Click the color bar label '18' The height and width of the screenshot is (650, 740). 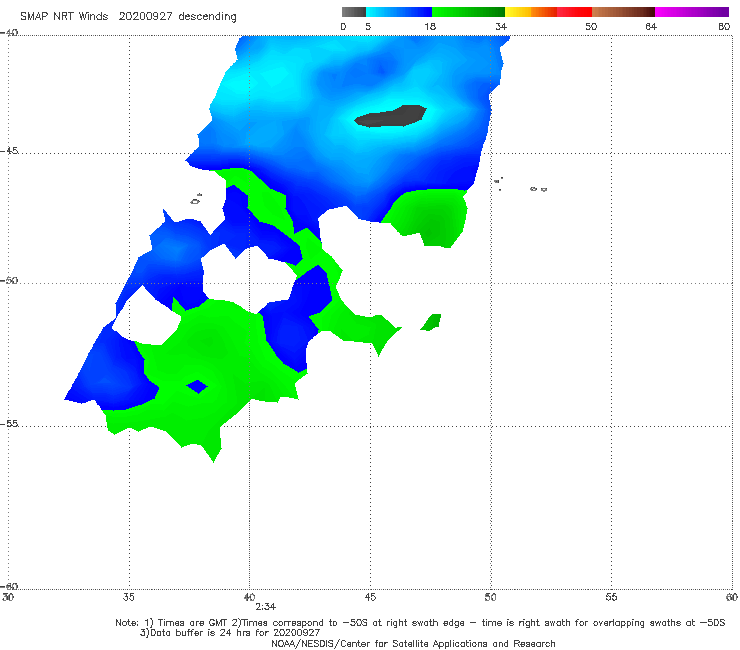pyautogui.click(x=430, y=26)
